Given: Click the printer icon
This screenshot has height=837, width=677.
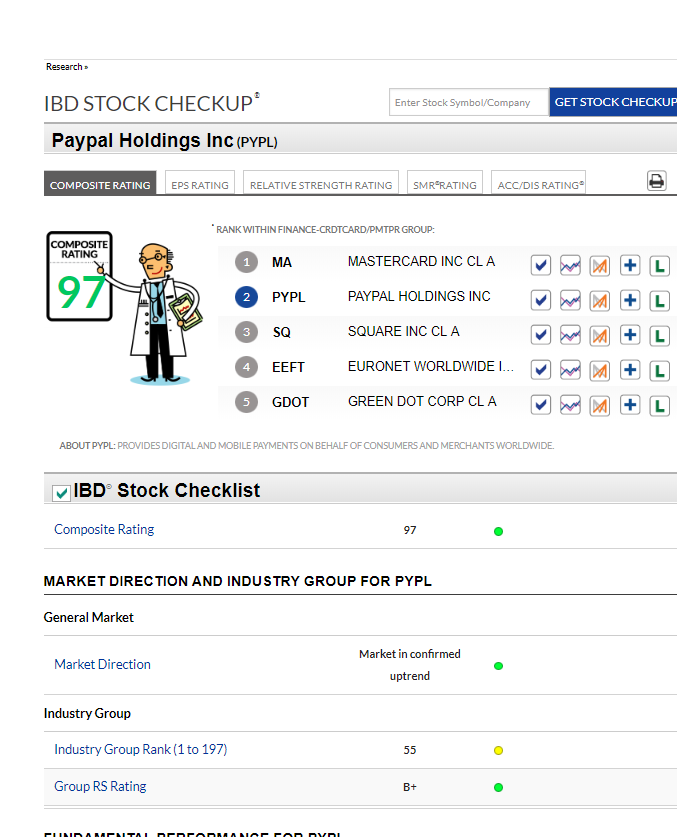Looking at the screenshot, I should 656,181.
